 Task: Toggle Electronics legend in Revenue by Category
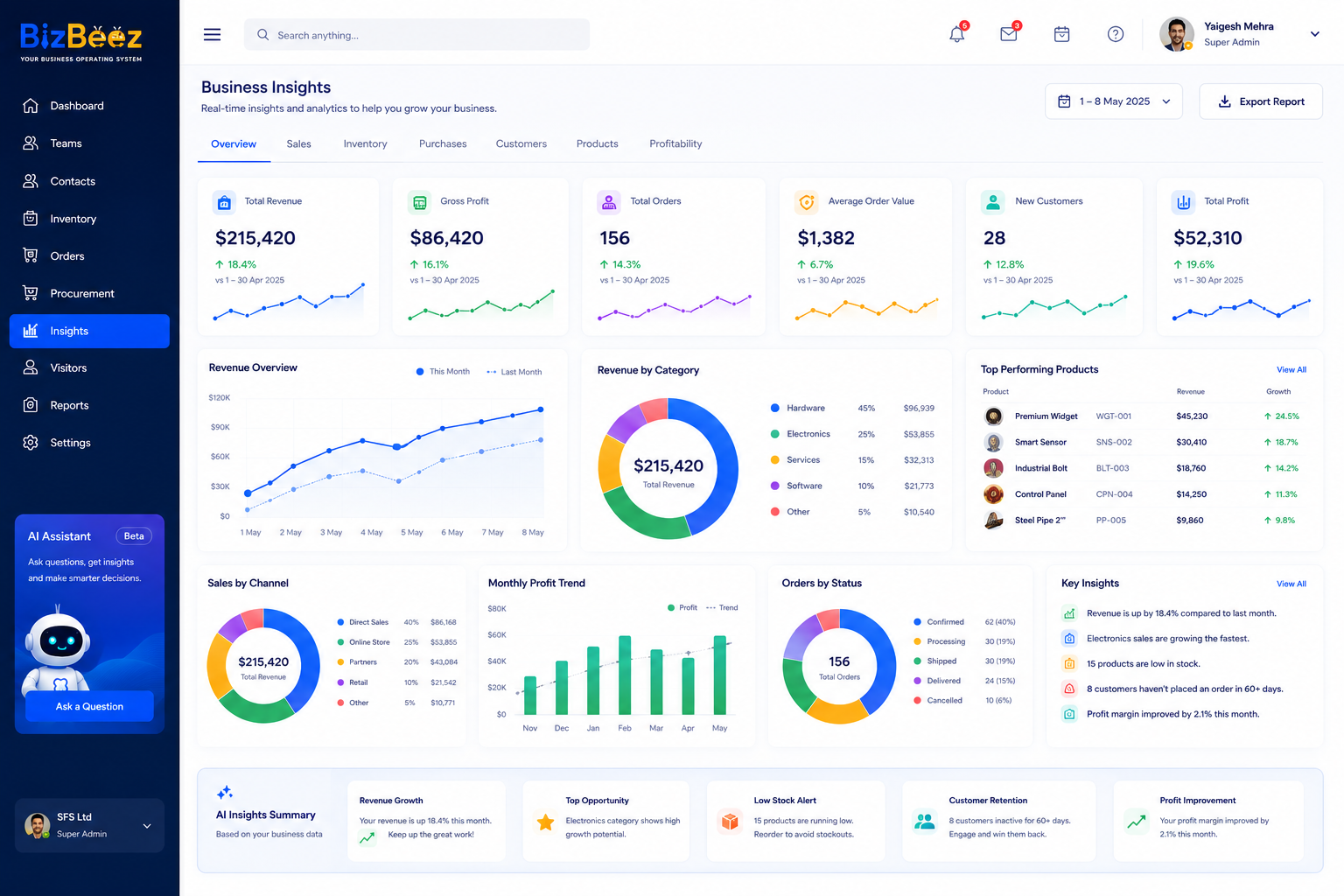point(801,434)
